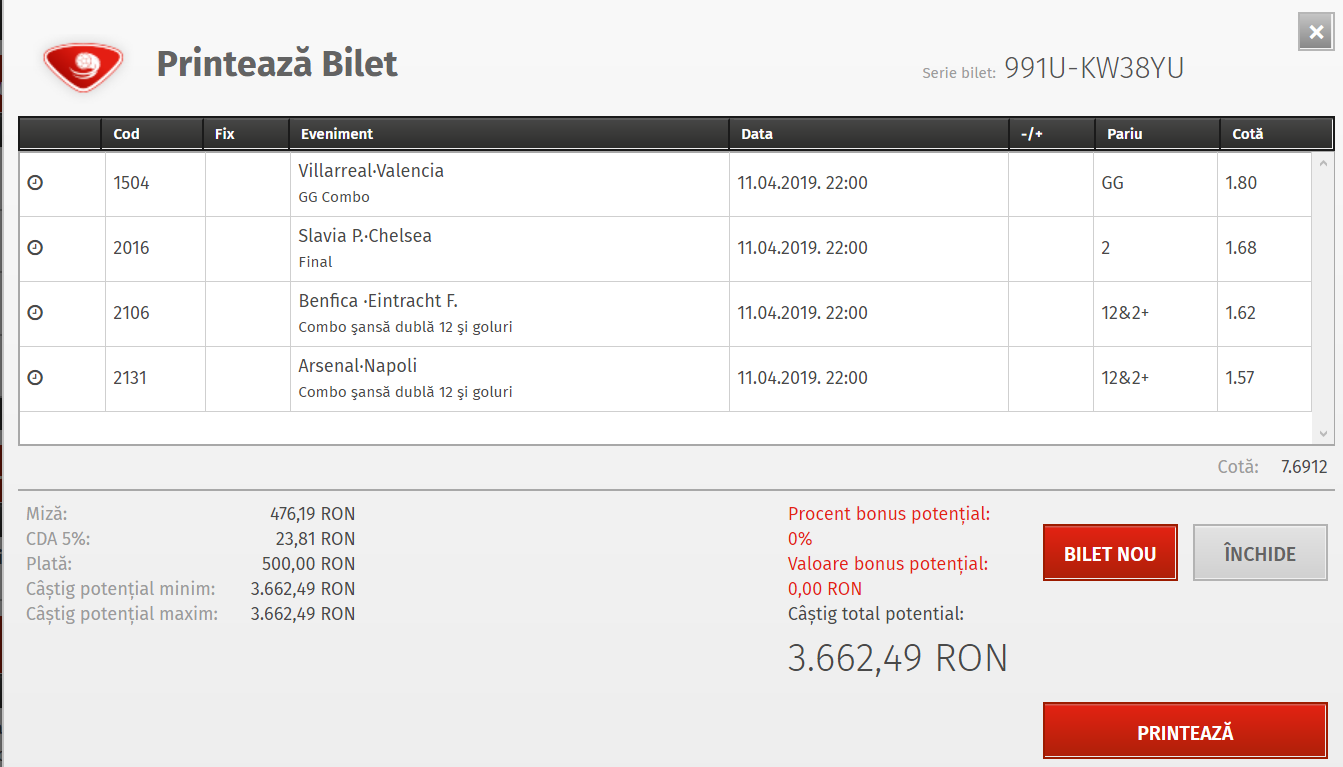
Task: Click the ÎNCHIDE button
Action: point(1260,553)
